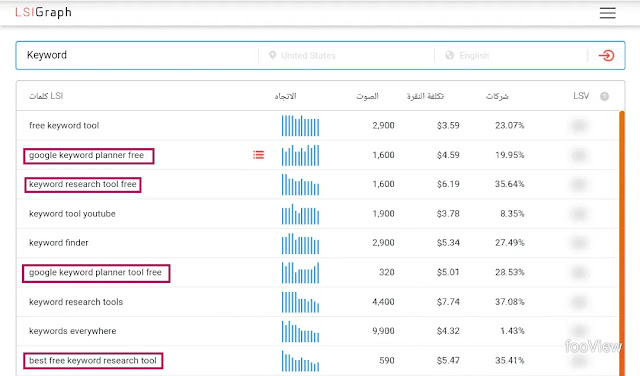Image resolution: width=640 pixels, height=376 pixels.
Task: Click the 2,900 volume for free keyword tool
Action: (x=383, y=125)
